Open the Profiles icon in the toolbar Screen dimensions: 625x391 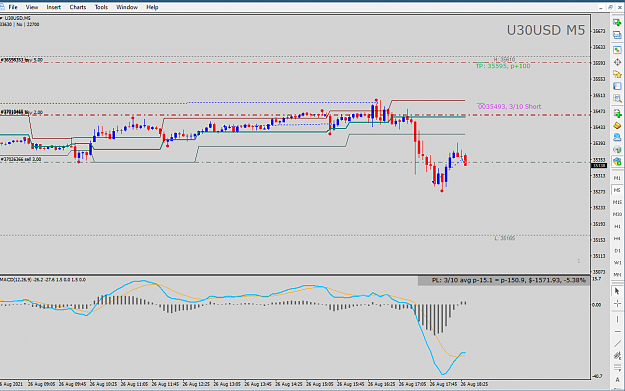click(x=617, y=35)
